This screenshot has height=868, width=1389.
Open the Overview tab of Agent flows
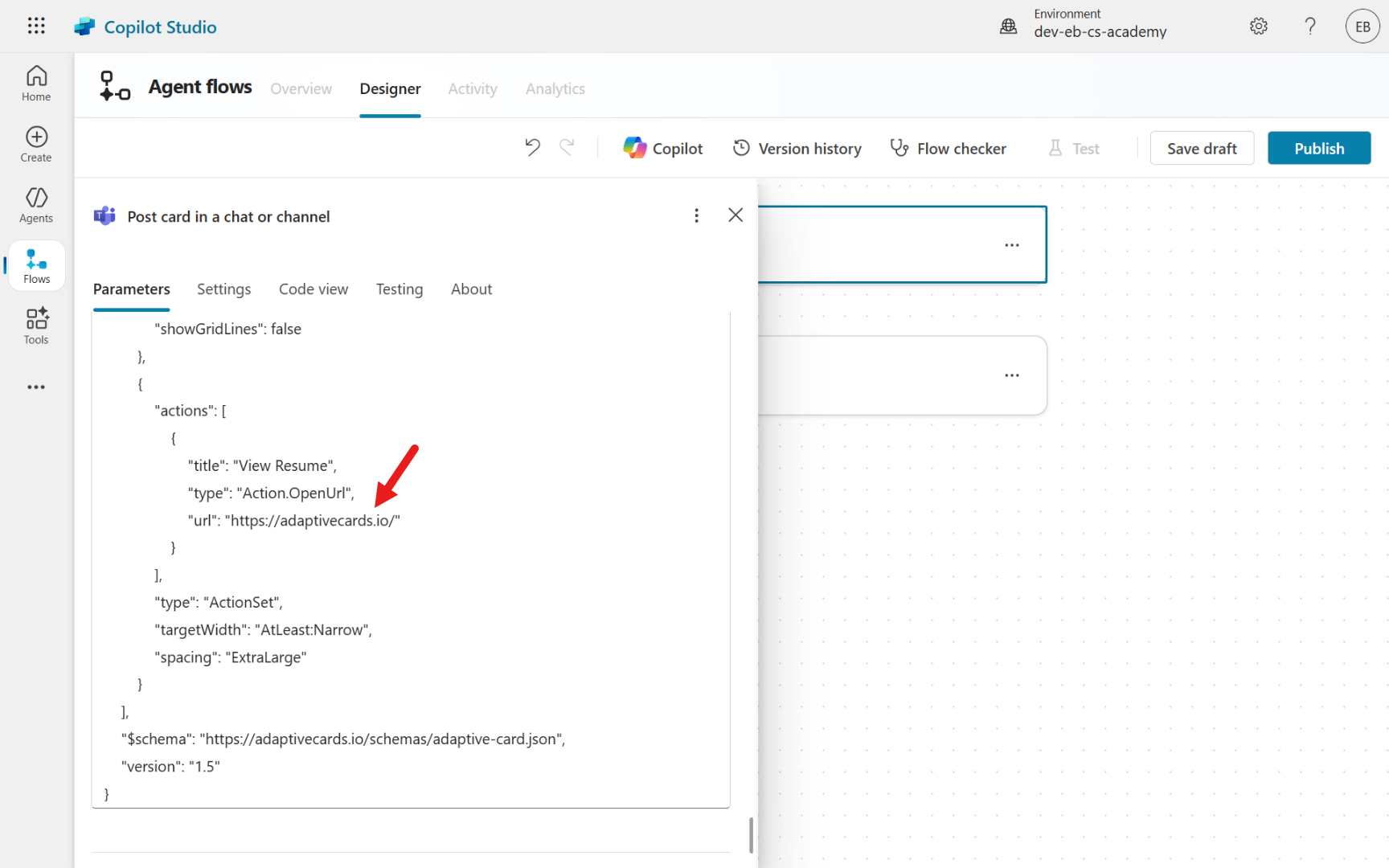(x=301, y=88)
